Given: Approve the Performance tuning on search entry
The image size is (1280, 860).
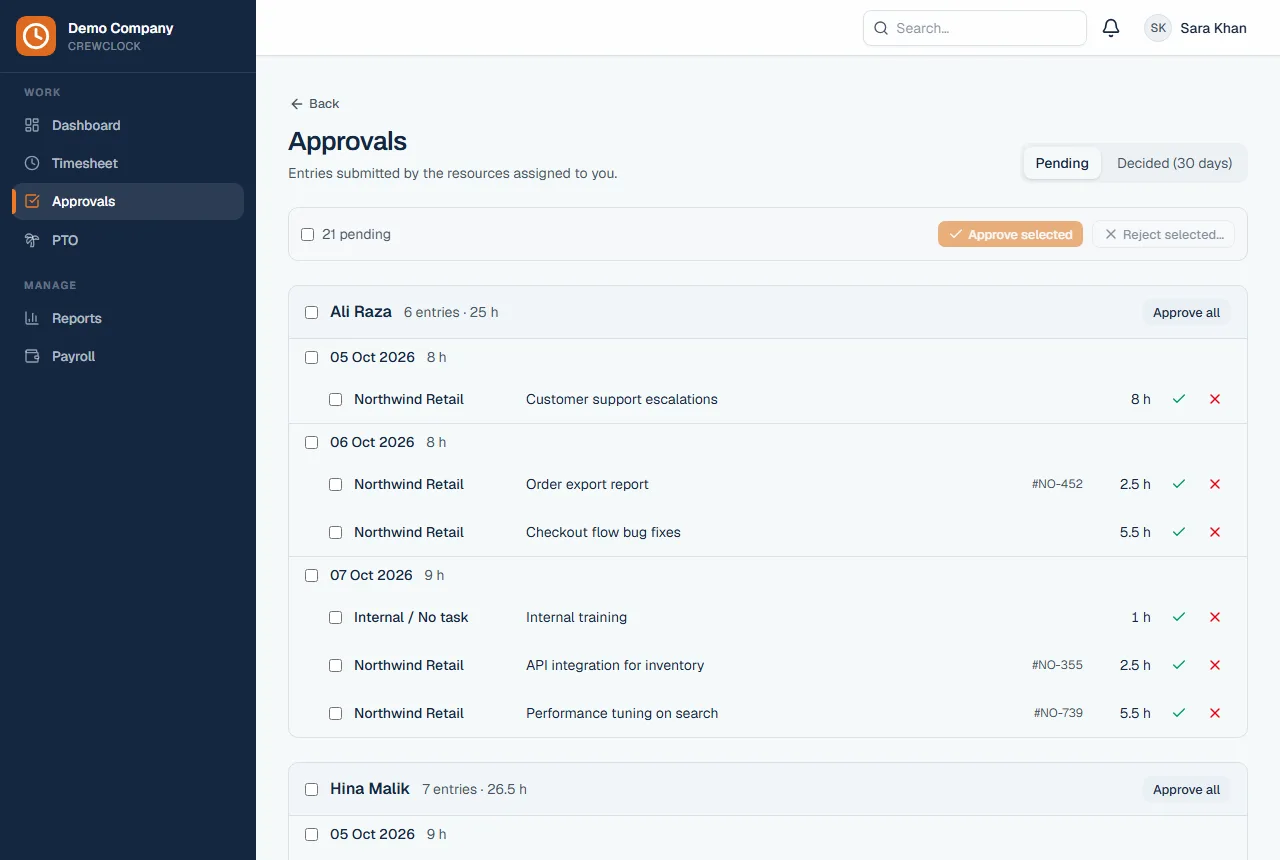Looking at the screenshot, I should pos(1179,713).
